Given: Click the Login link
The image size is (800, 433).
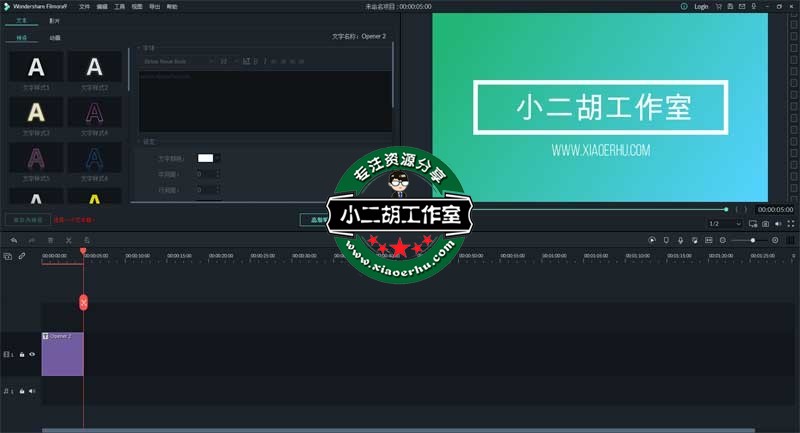Looking at the screenshot, I should 700,6.
